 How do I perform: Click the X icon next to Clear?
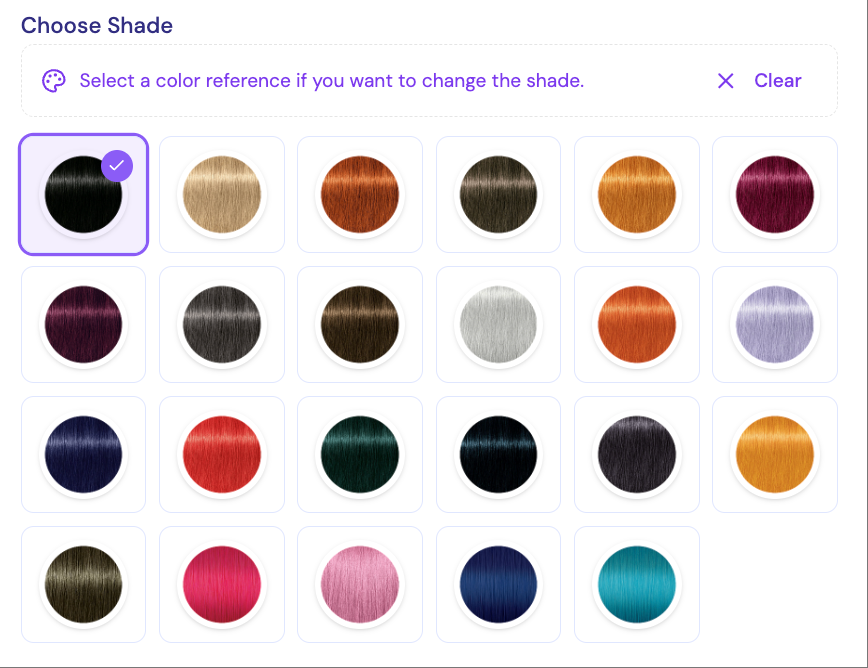tap(726, 81)
